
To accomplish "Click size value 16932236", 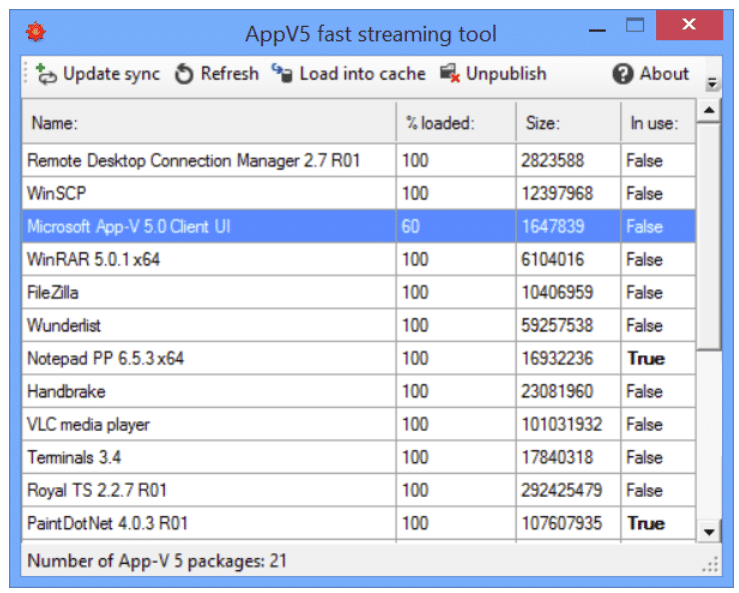I will [557, 359].
